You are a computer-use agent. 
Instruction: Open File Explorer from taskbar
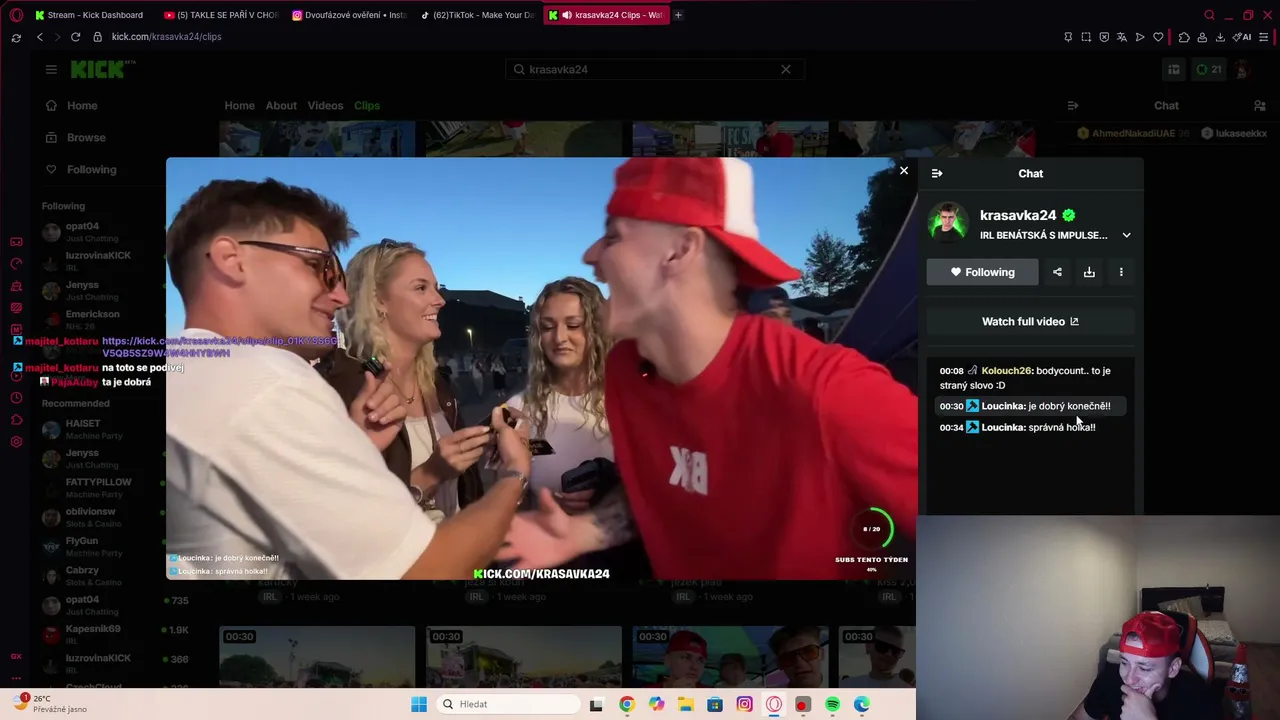click(x=685, y=704)
